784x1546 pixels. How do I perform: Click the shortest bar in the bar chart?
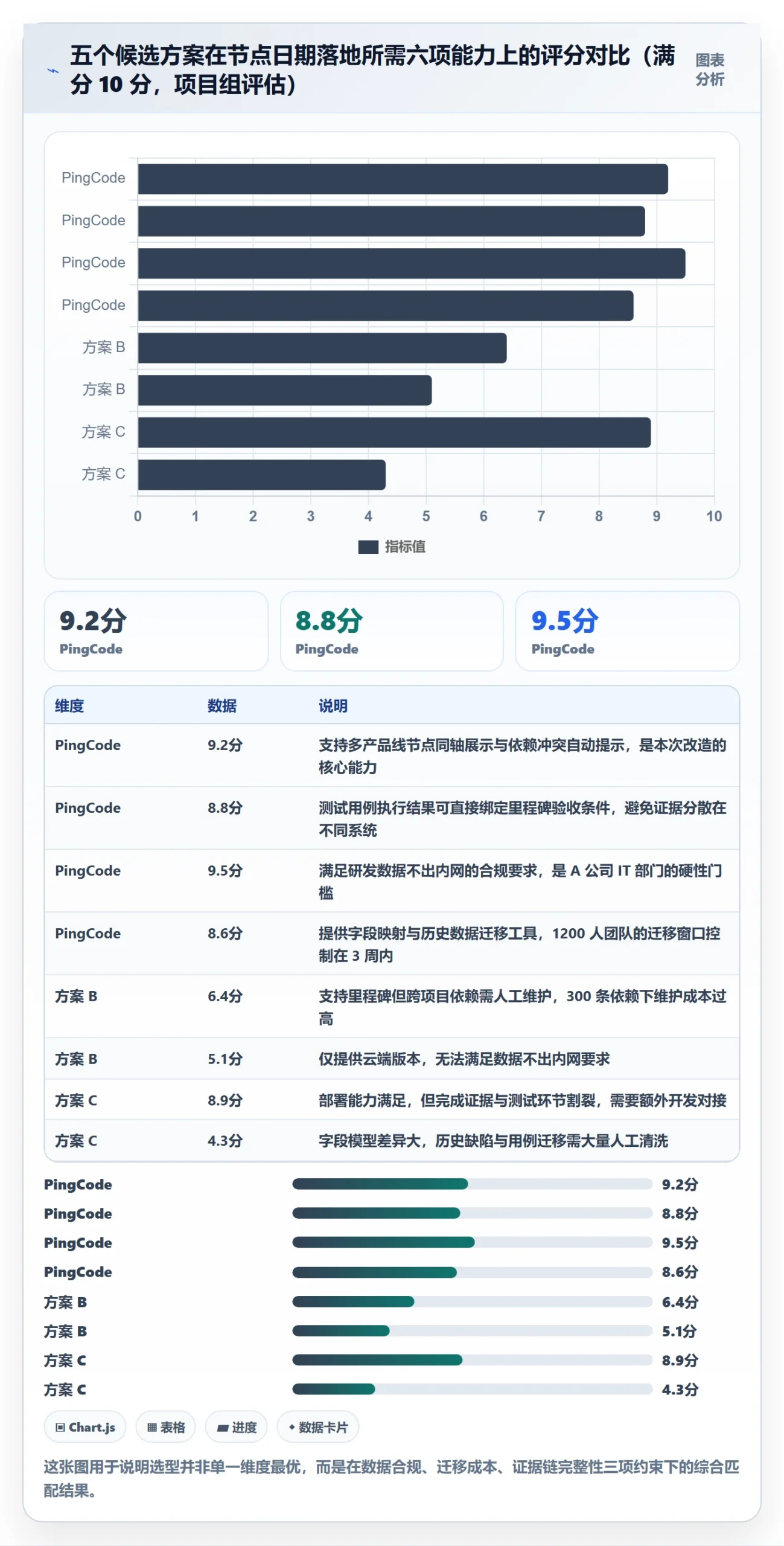point(262,475)
